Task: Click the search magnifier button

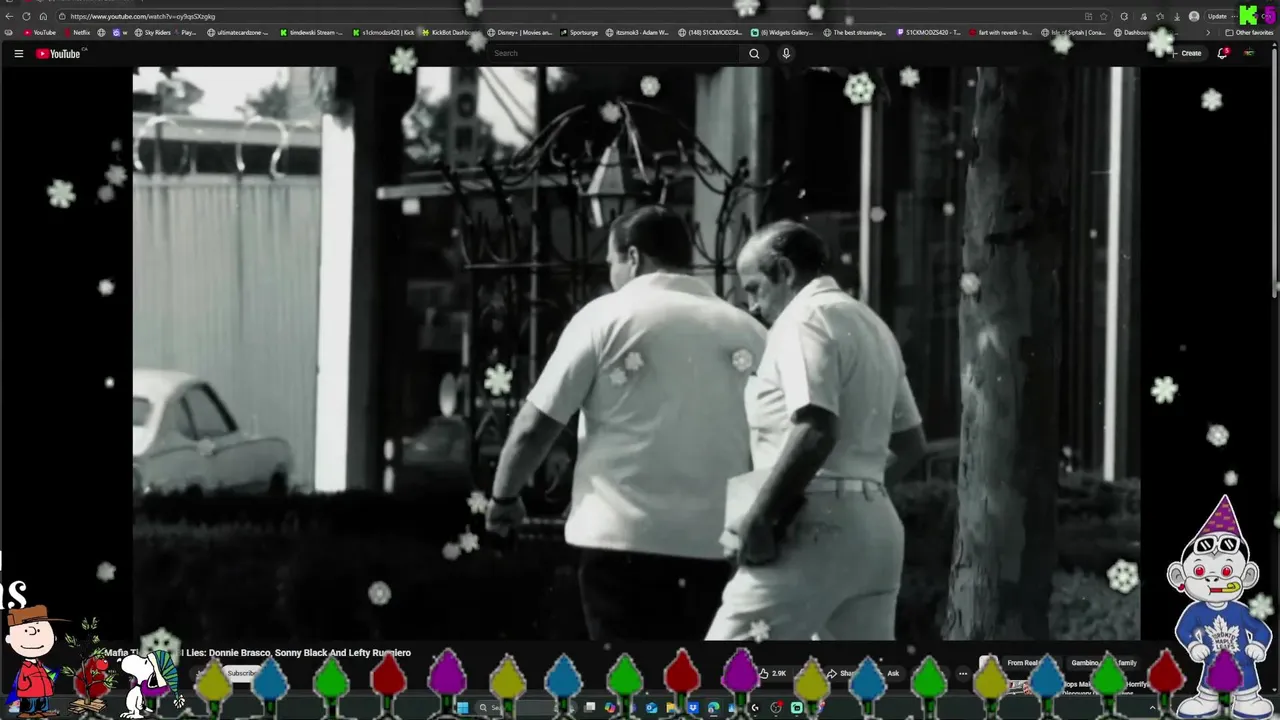Action: pos(754,53)
